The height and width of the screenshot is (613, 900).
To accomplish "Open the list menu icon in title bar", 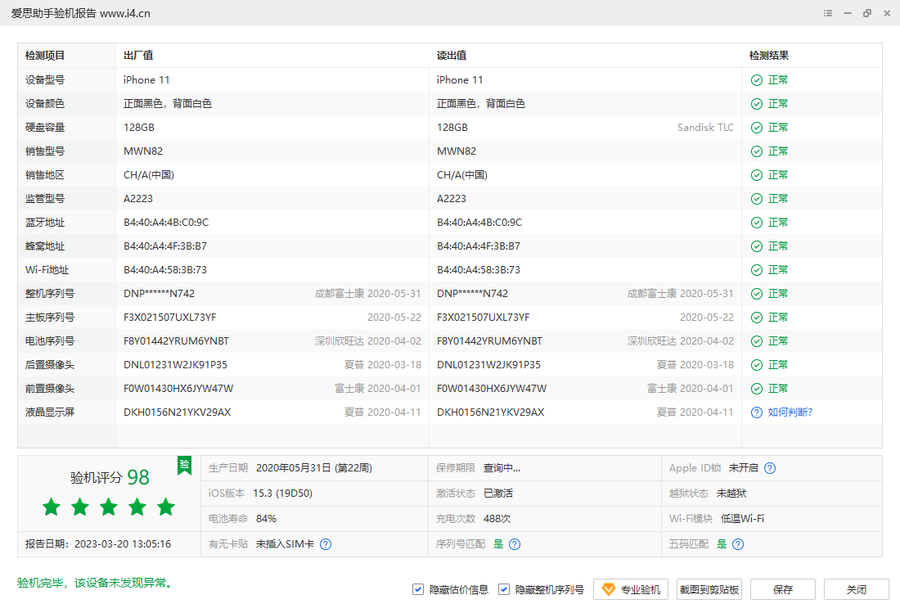I will point(828,13).
